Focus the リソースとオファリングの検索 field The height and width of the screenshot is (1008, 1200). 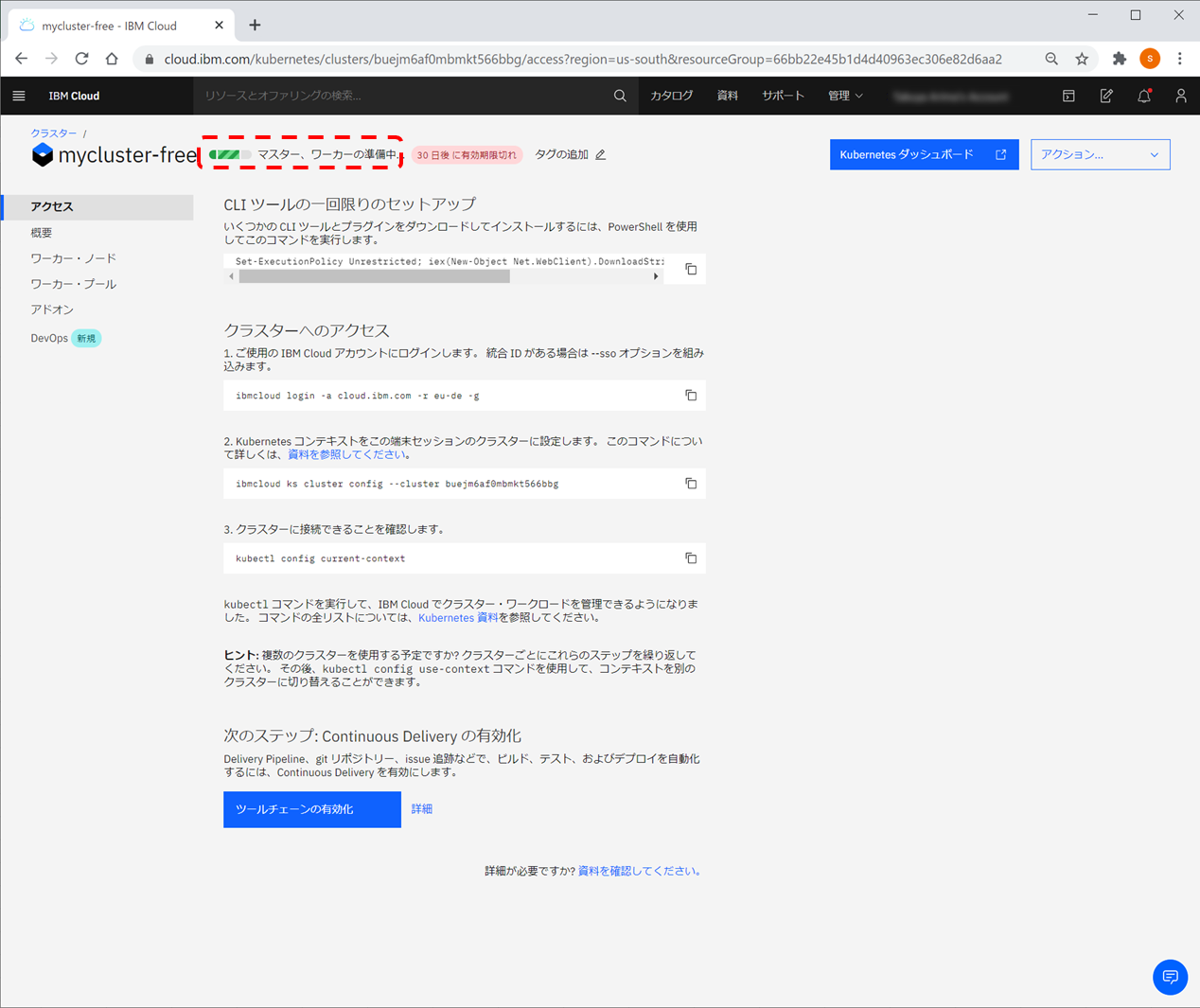tap(402, 96)
